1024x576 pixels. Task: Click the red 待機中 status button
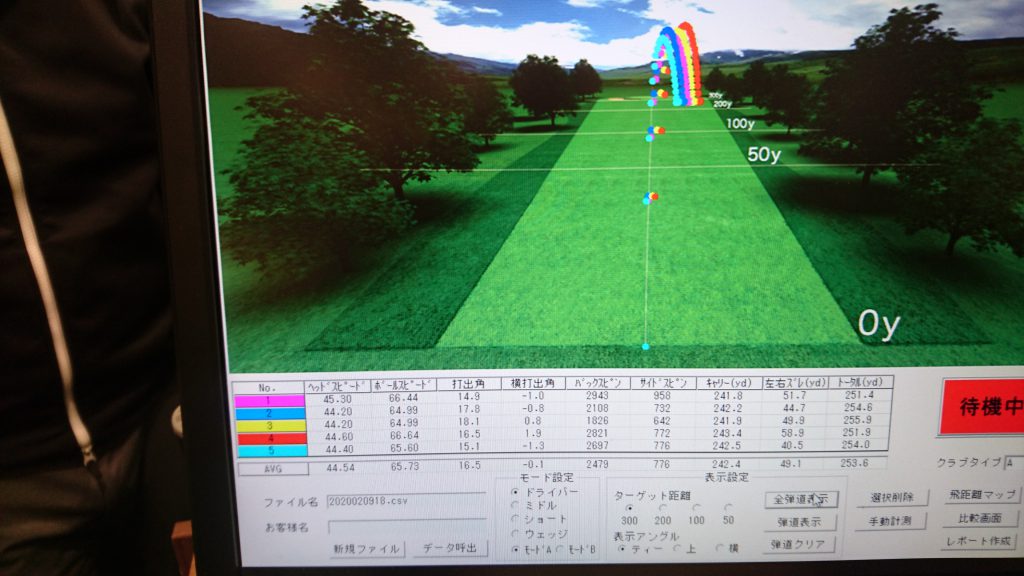(x=982, y=407)
